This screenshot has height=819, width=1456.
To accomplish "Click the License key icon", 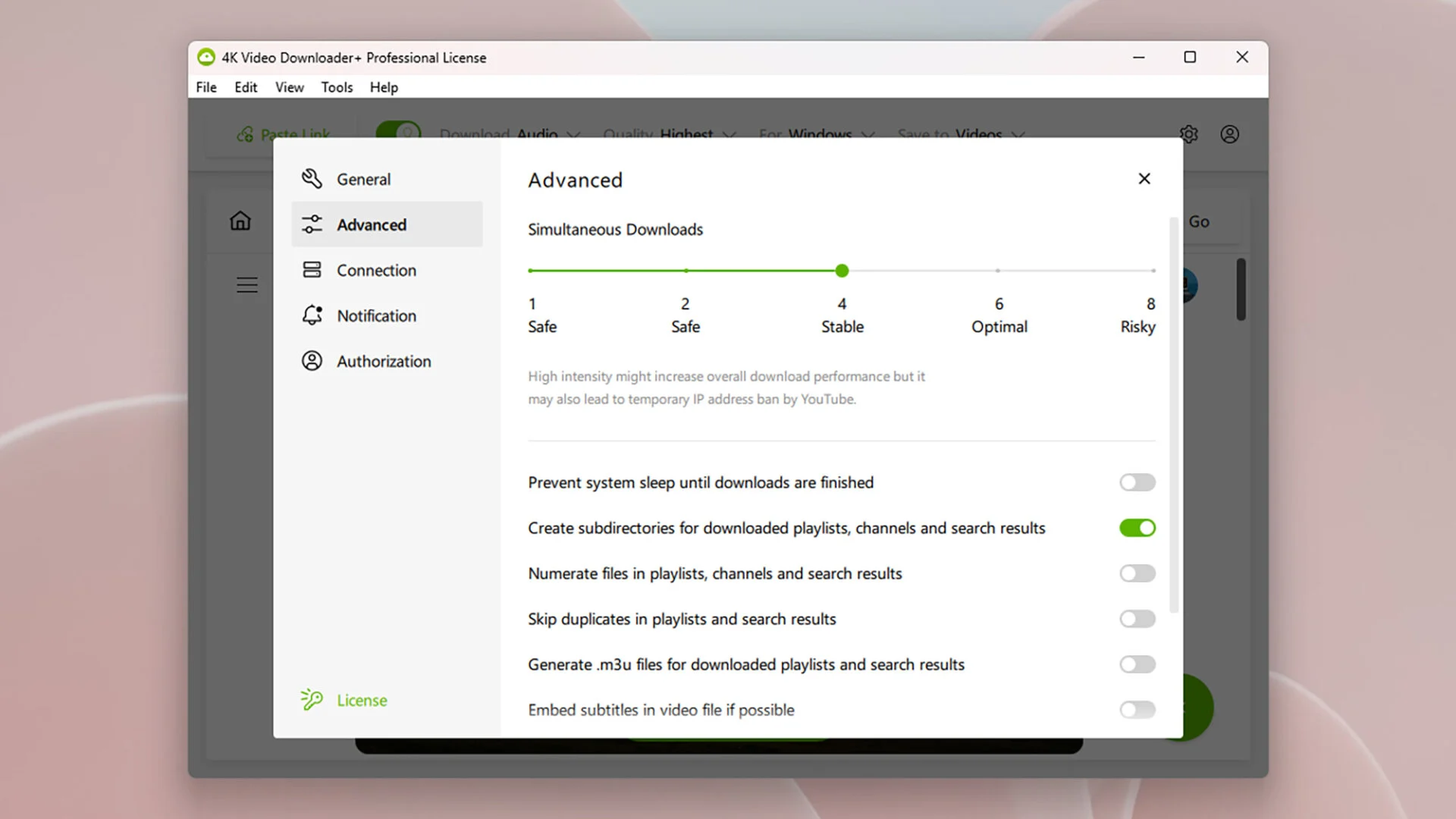I will 312,699.
